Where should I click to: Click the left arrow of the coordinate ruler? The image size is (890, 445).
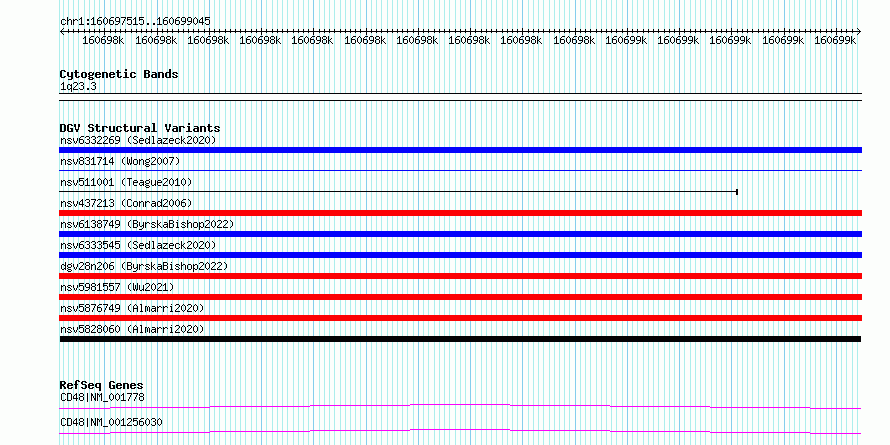(62, 32)
